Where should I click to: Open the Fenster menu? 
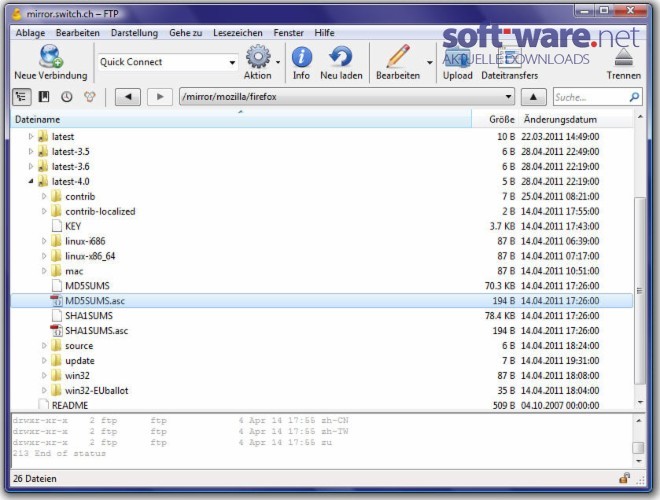coord(288,33)
